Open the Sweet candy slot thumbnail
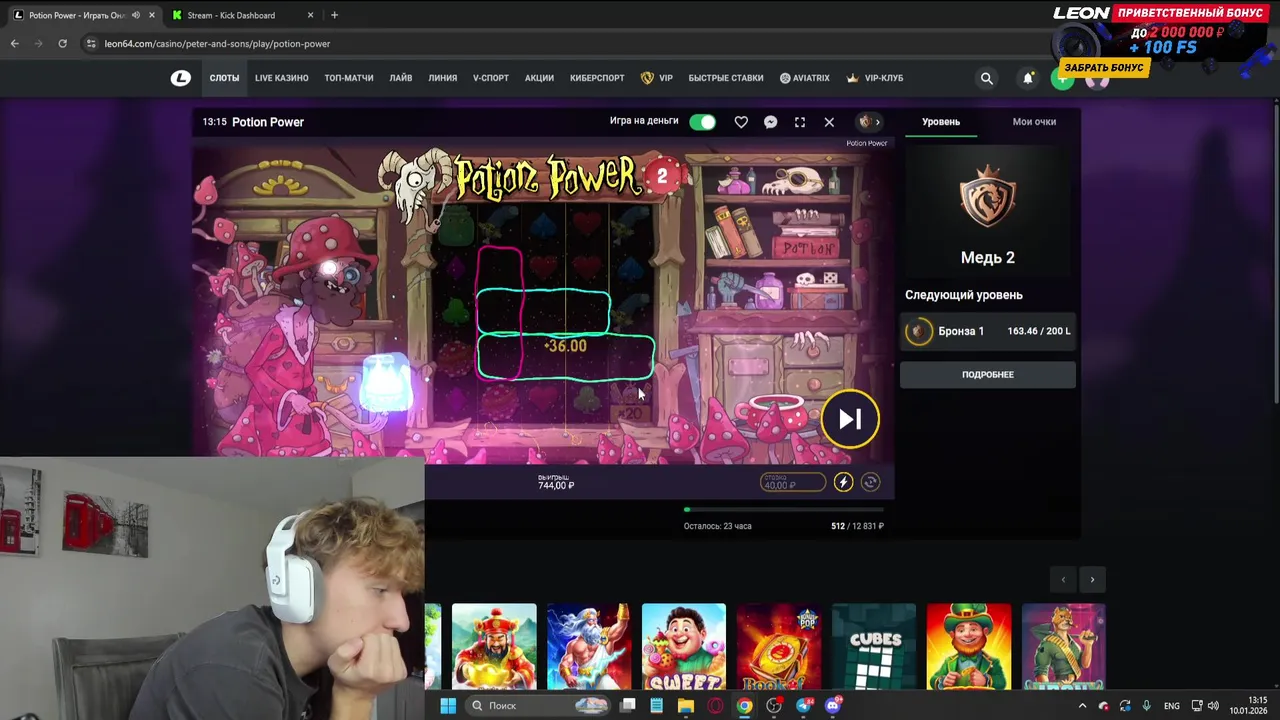 tap(684, 647)
